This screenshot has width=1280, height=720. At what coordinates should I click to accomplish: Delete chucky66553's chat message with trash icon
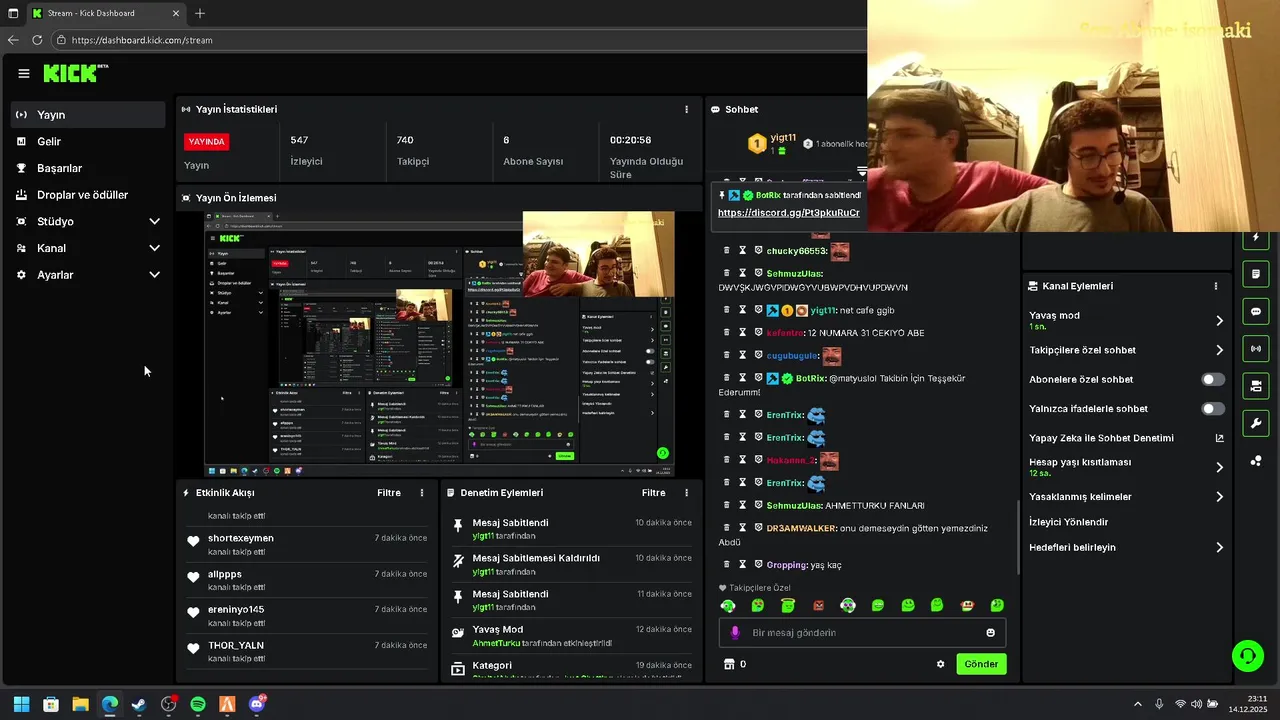727,251
